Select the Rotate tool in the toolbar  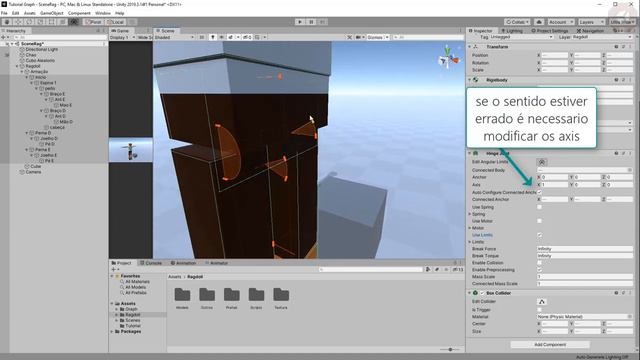(29, 22)
